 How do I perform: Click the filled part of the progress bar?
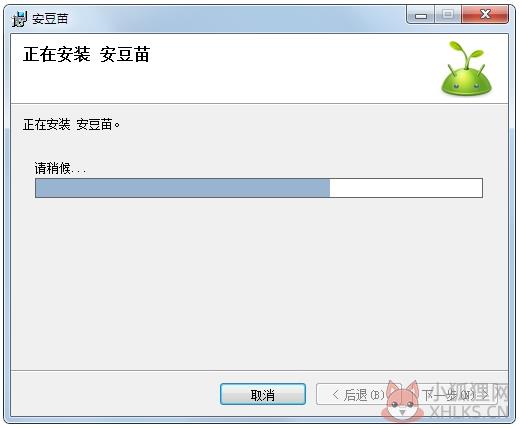[x=183, y=188]
